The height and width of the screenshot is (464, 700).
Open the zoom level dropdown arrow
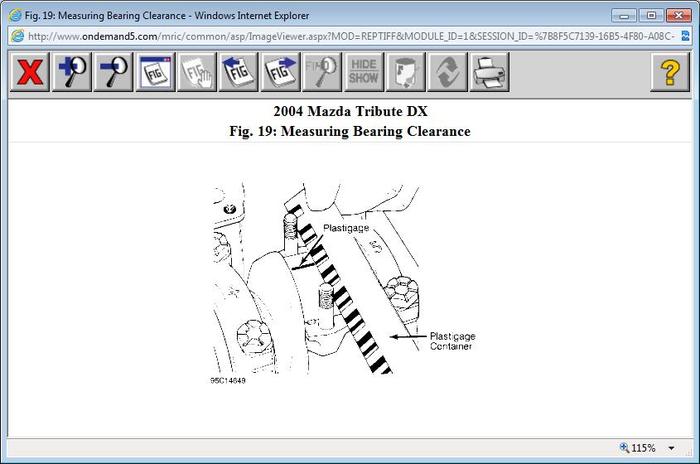point(671,448)
